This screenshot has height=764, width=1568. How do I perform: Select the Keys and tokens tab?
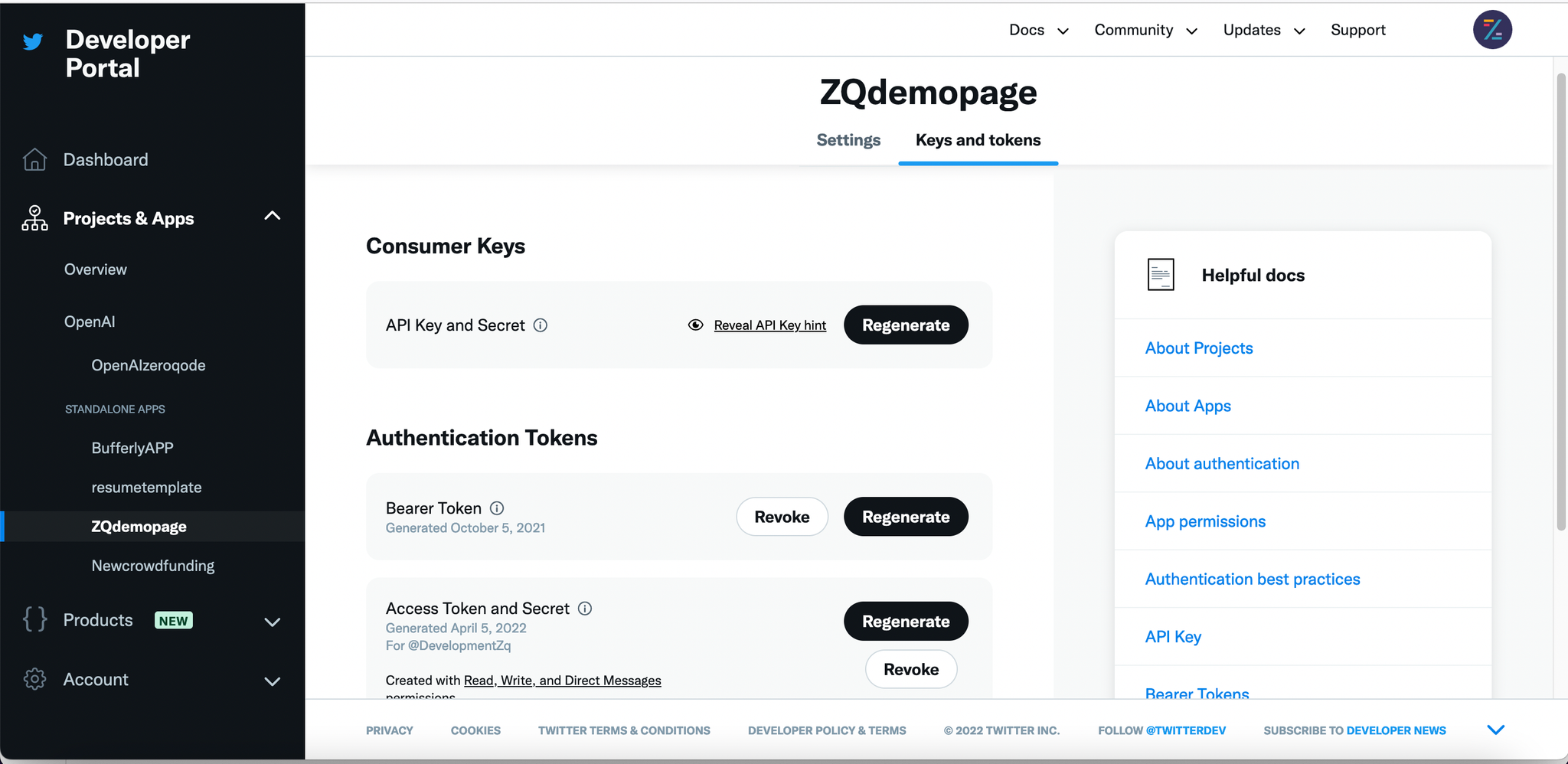click(x=978, y=140)
